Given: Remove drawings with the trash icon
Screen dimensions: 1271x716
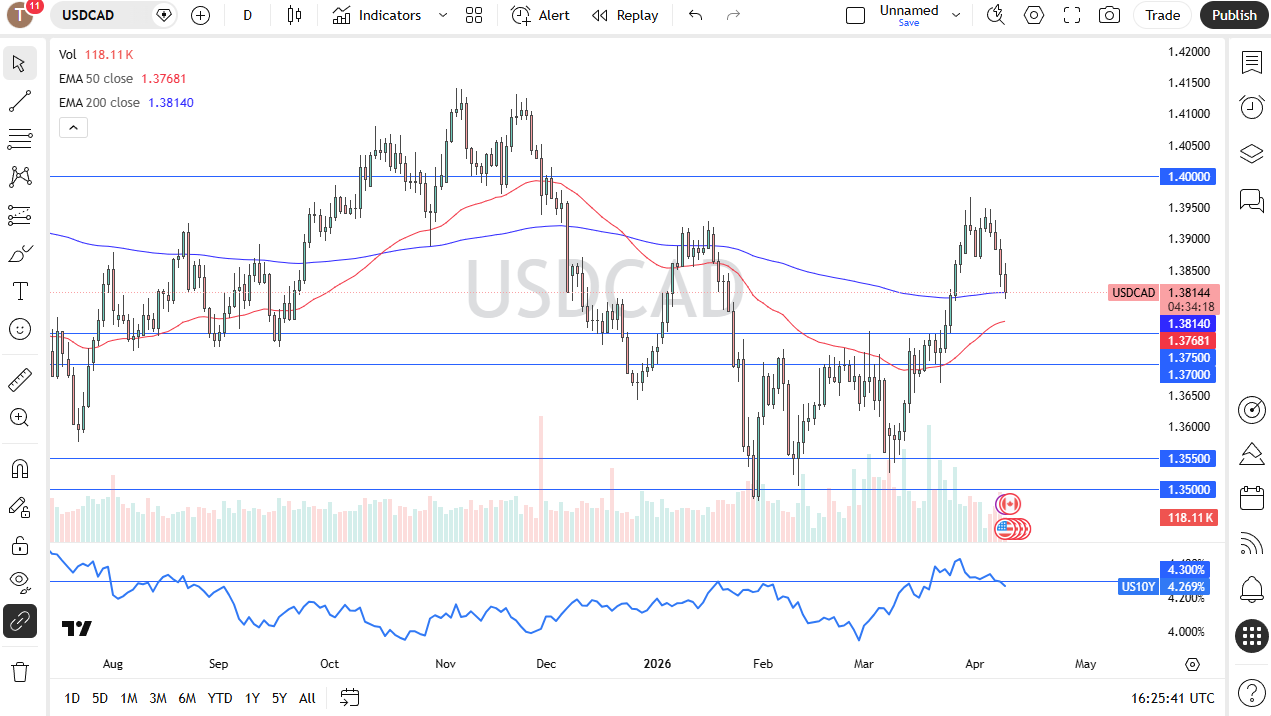Looking at the screenshot, I should pos(20,671).
